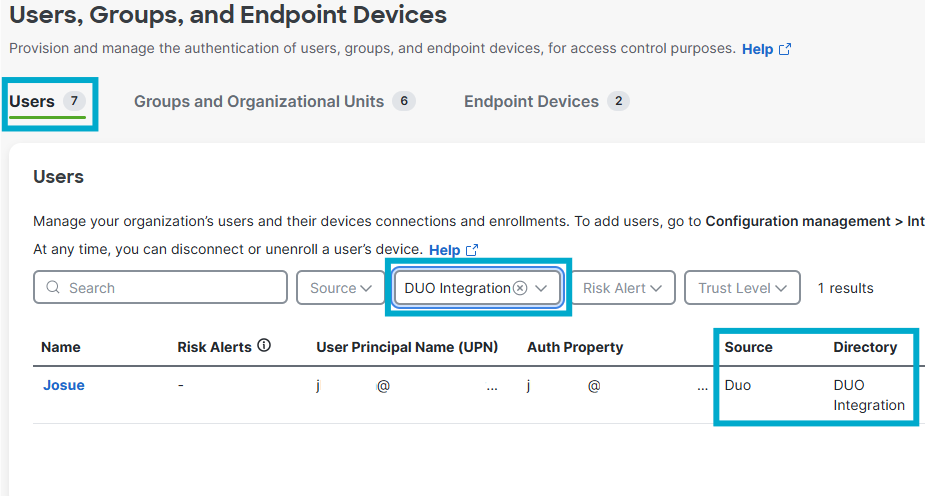
Task: Click the external-link icon beside second Help
Action: [x=472, y=250]
